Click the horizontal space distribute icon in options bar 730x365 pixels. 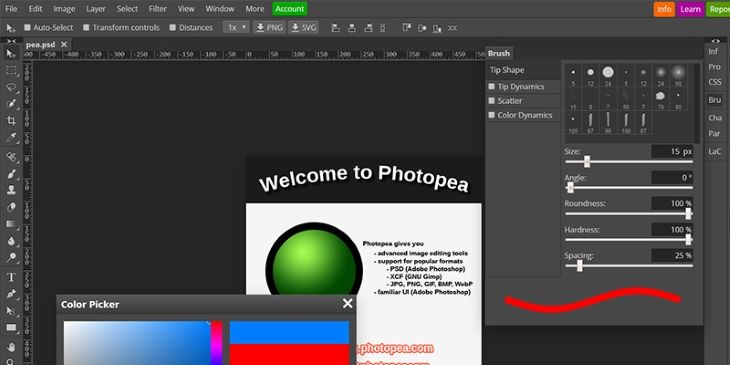pos(453,28)
